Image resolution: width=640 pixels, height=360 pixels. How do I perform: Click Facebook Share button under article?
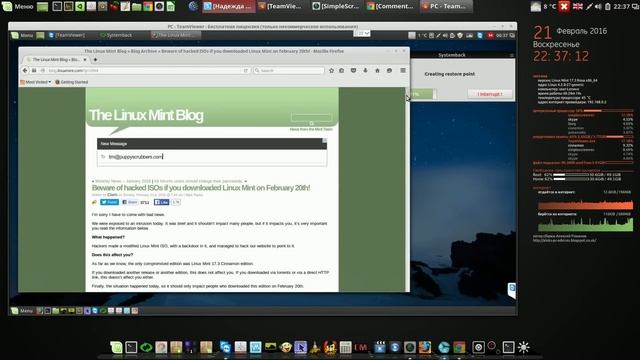pyautogui.click(x=130, y=202)
